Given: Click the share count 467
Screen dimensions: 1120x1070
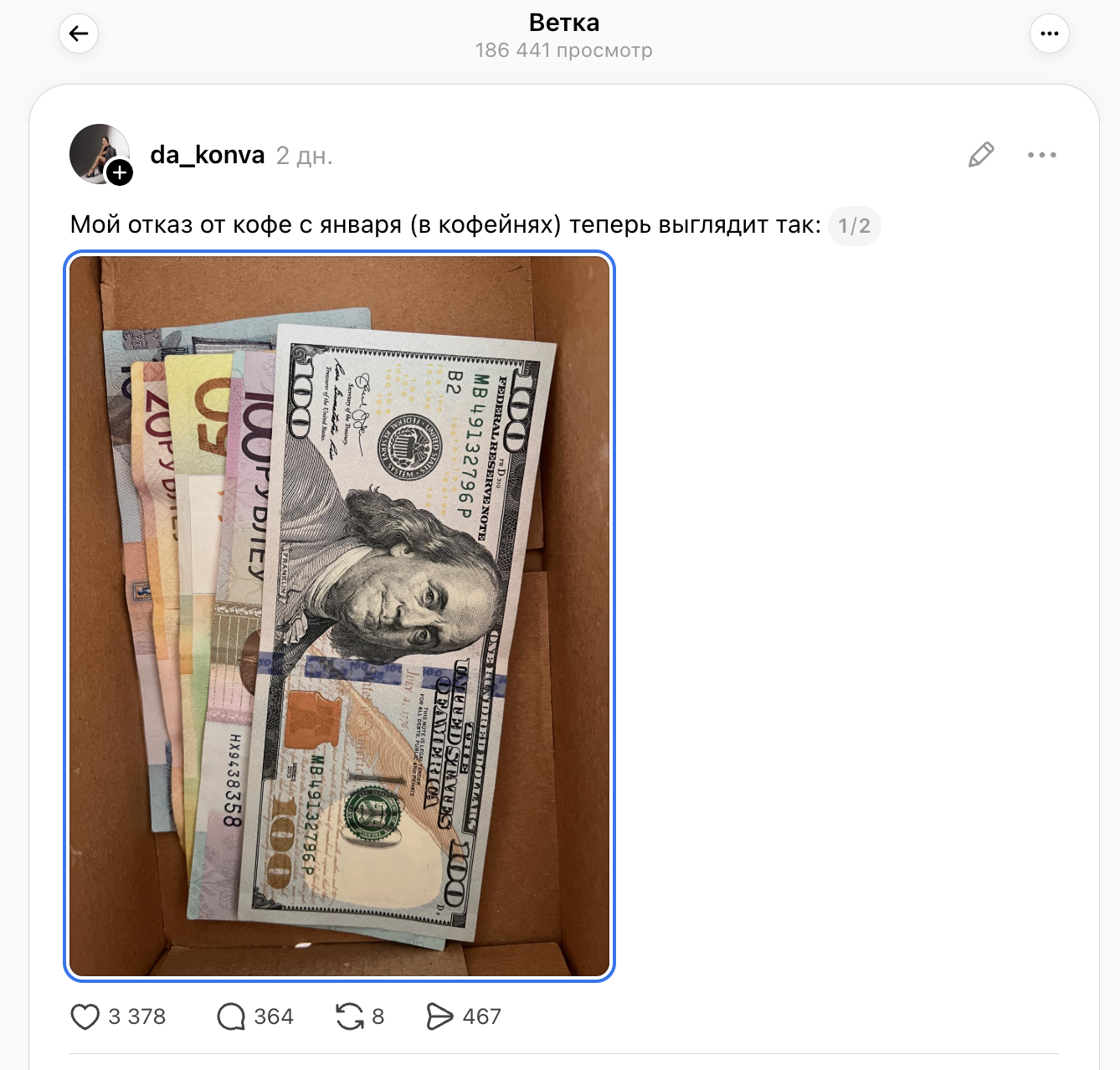Looking at the screenshot, I should (x=482, y=1016).
